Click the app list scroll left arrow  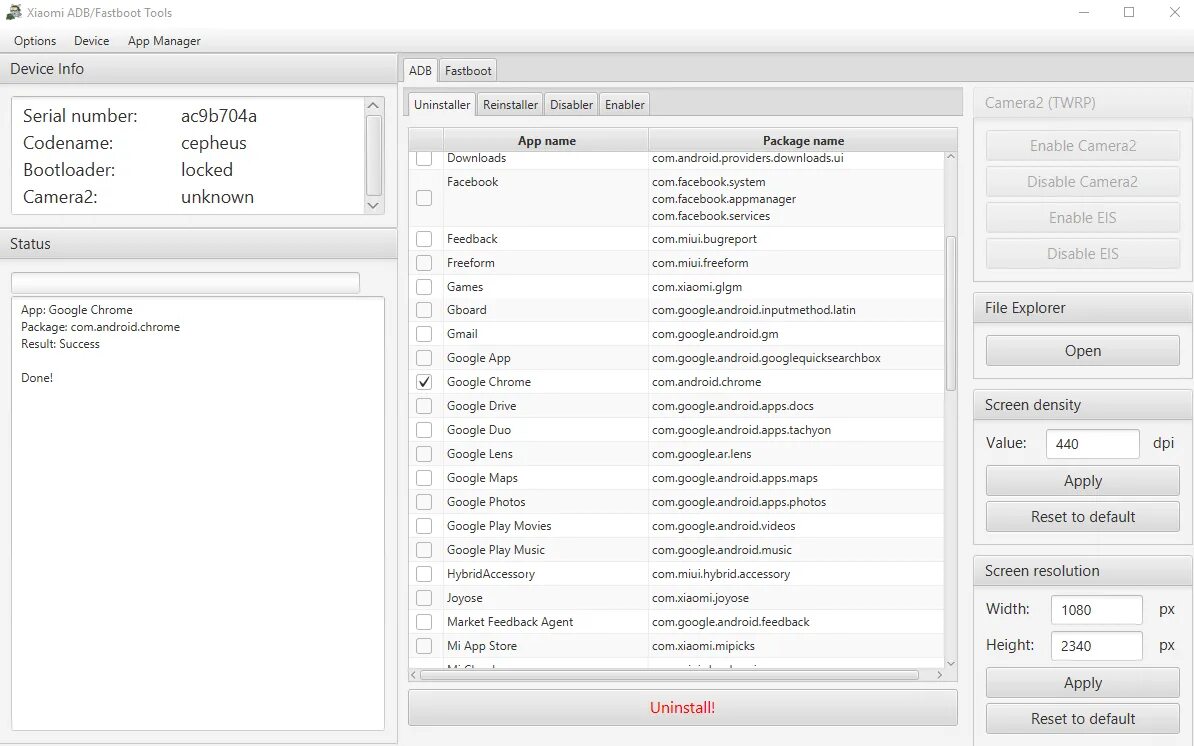pyautogui.click(x=413, y=675)
